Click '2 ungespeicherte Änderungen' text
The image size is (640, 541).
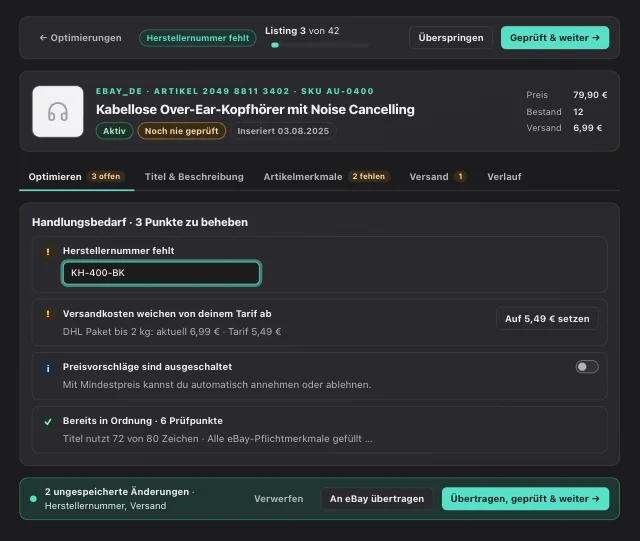click(x=117, y=492)
